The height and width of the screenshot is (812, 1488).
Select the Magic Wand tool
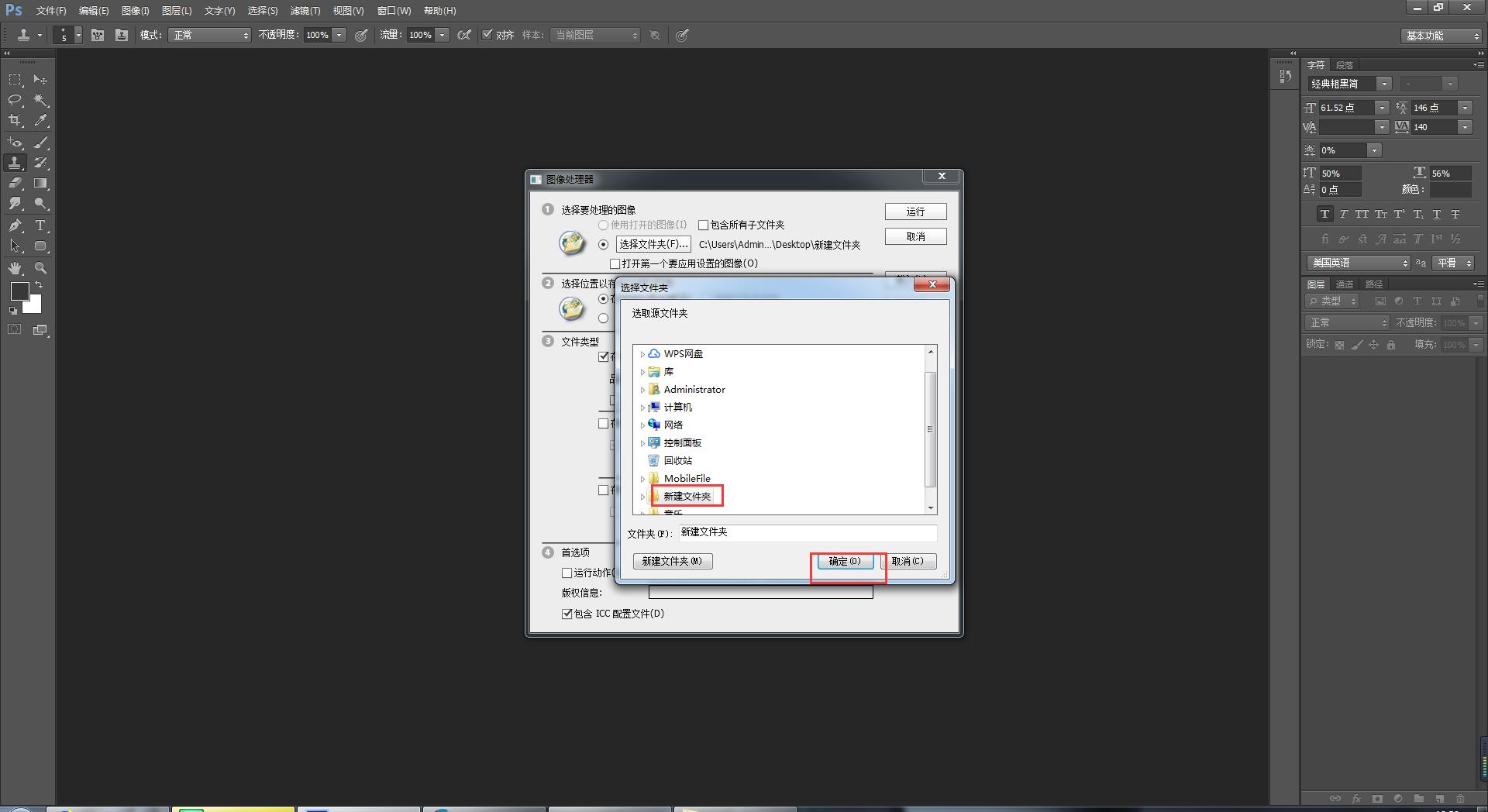click(40, 100)
